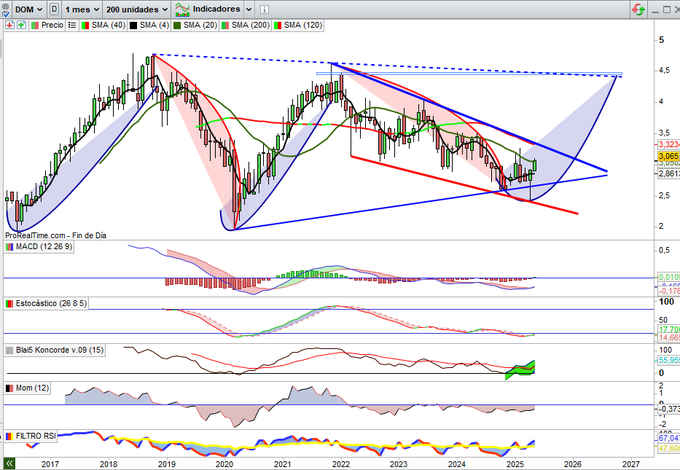Click the red 3,323 price tag
Screen dimensions: 680x470
668,144
